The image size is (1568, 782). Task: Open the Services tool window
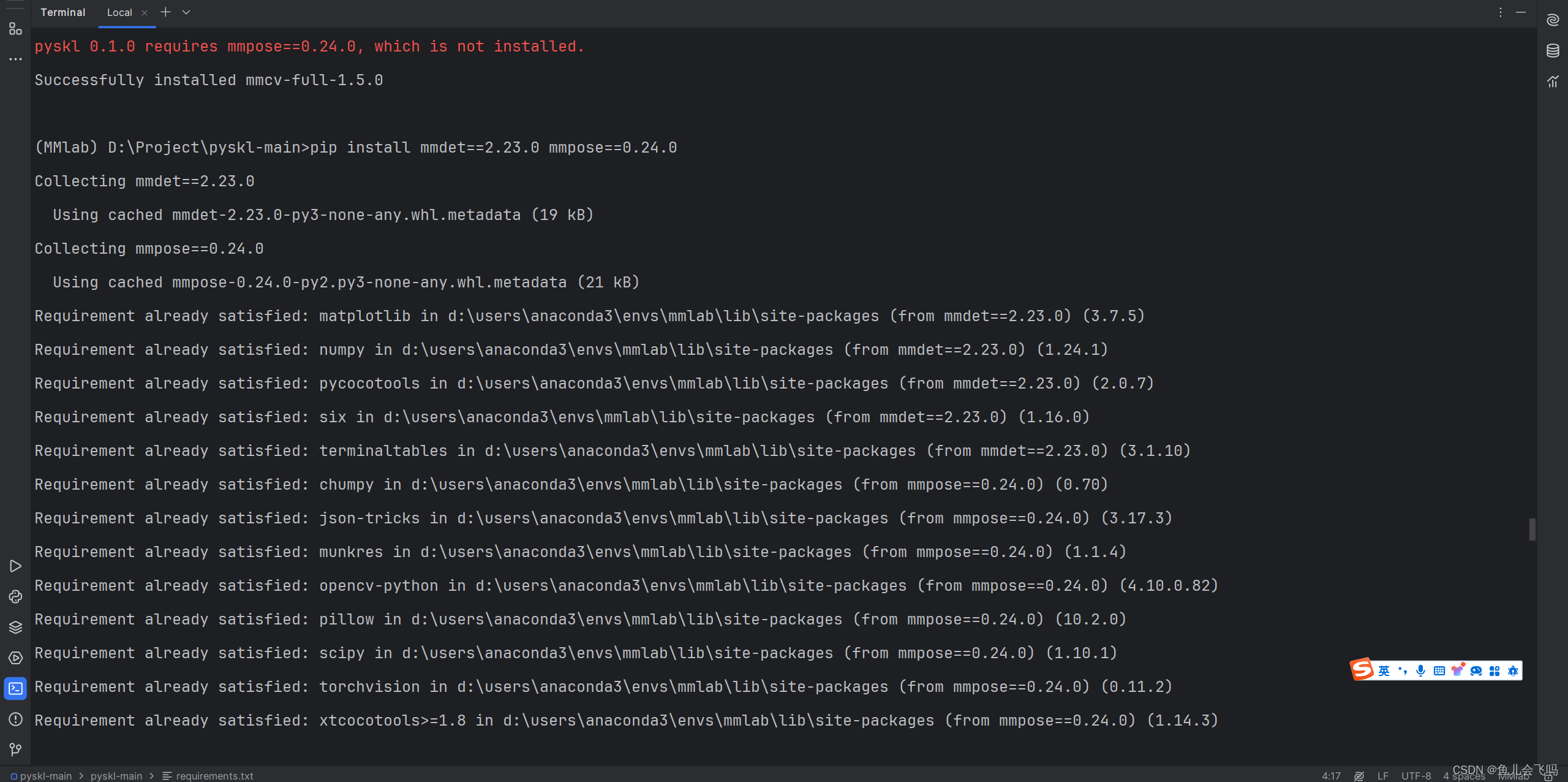pyautogui.click(x=15, y=658)
